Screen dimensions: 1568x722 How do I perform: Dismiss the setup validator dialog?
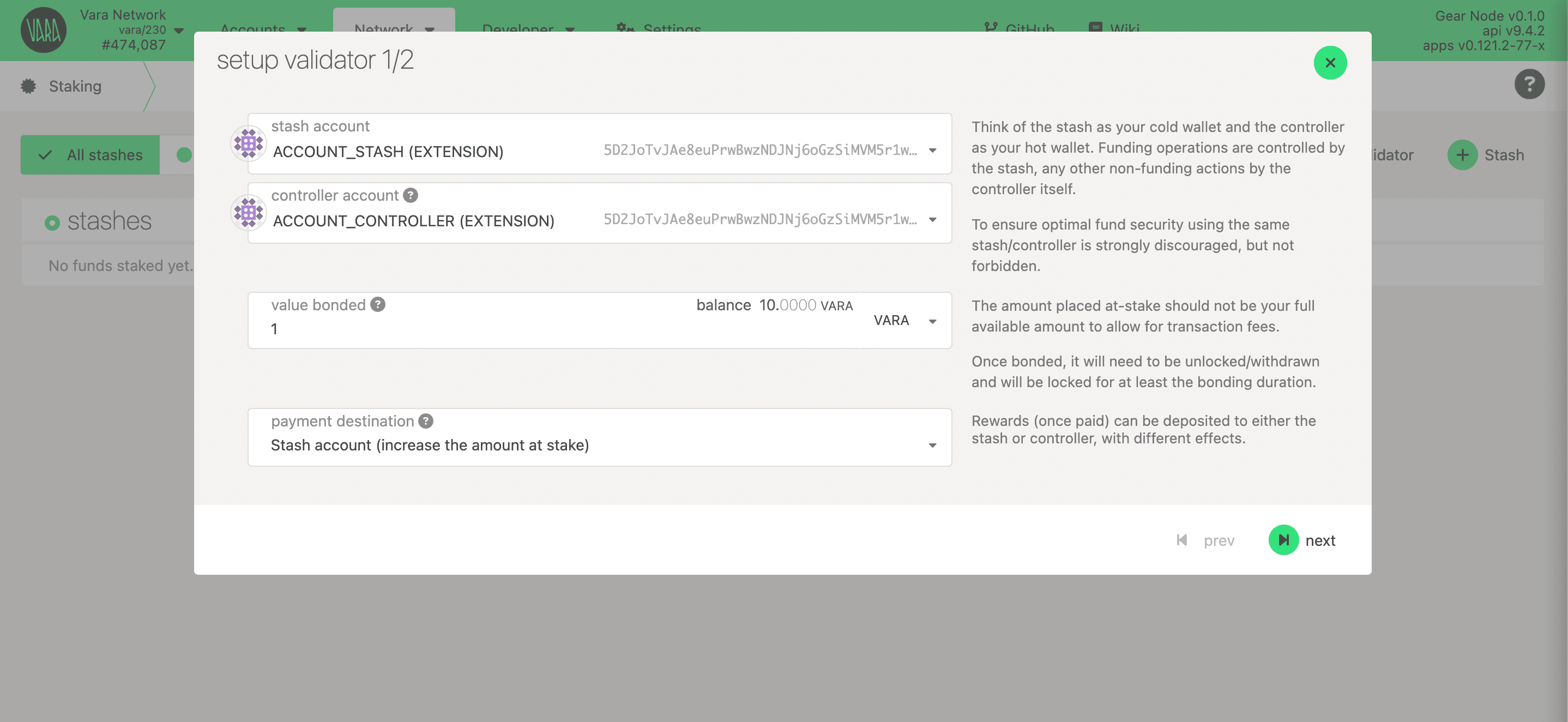click(1330, 62)
